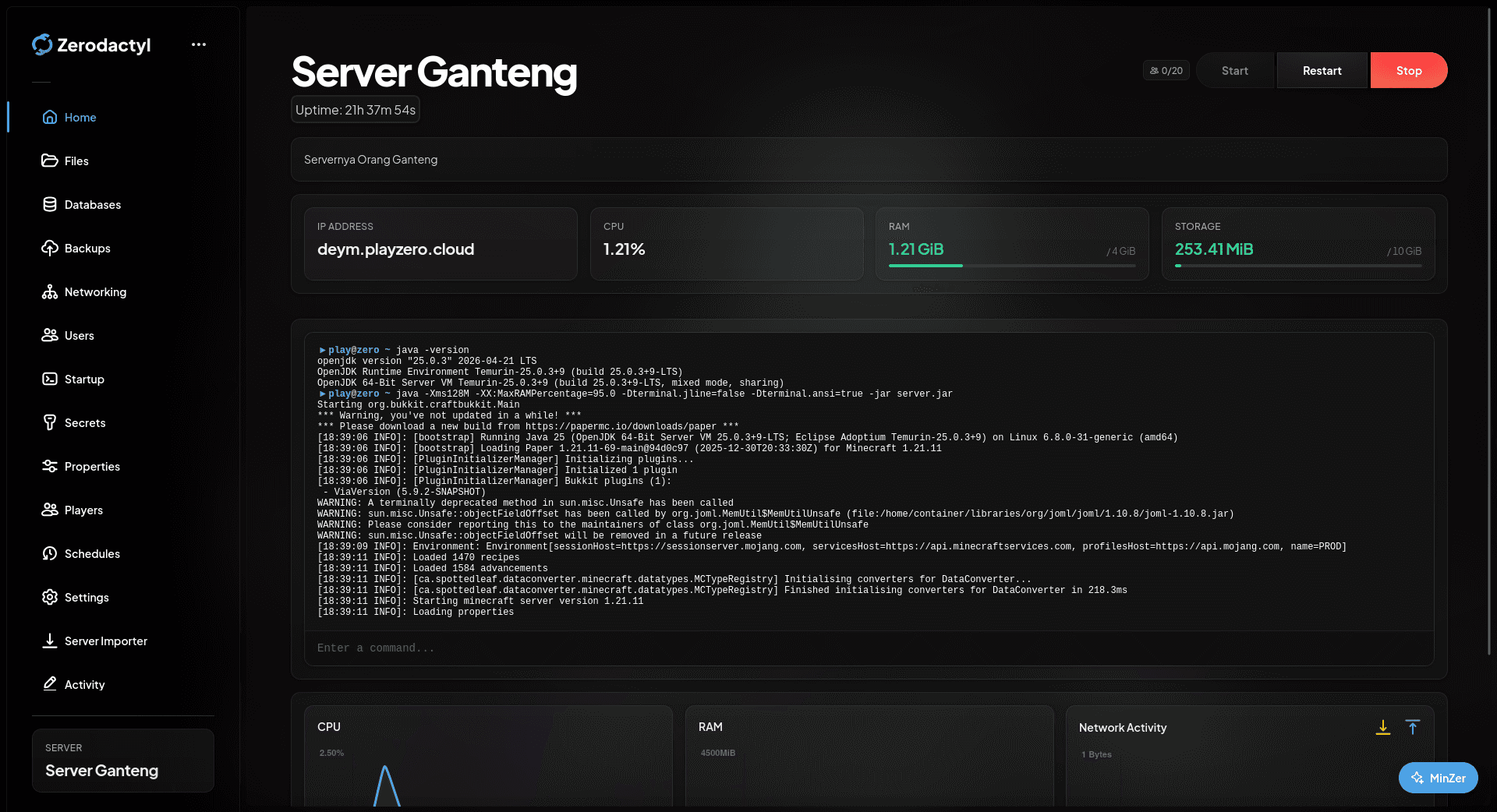The height and width of the screenshot is (812, 1497).
Task: Stop the server with the red button
Action: click(x=1409, y=70)
